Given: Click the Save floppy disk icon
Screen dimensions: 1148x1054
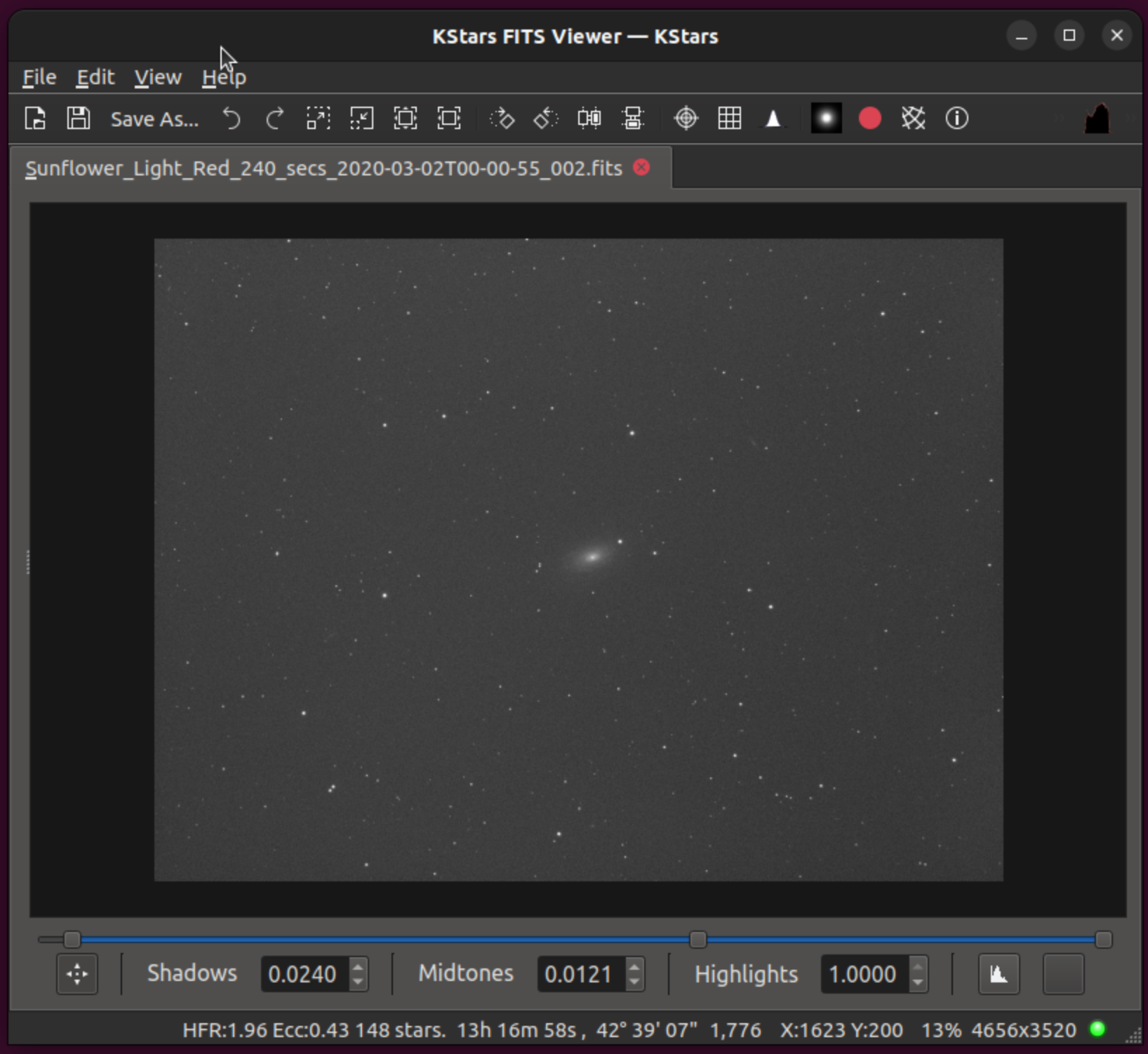Looking at the screenshot, I should [x=78, y=119].
